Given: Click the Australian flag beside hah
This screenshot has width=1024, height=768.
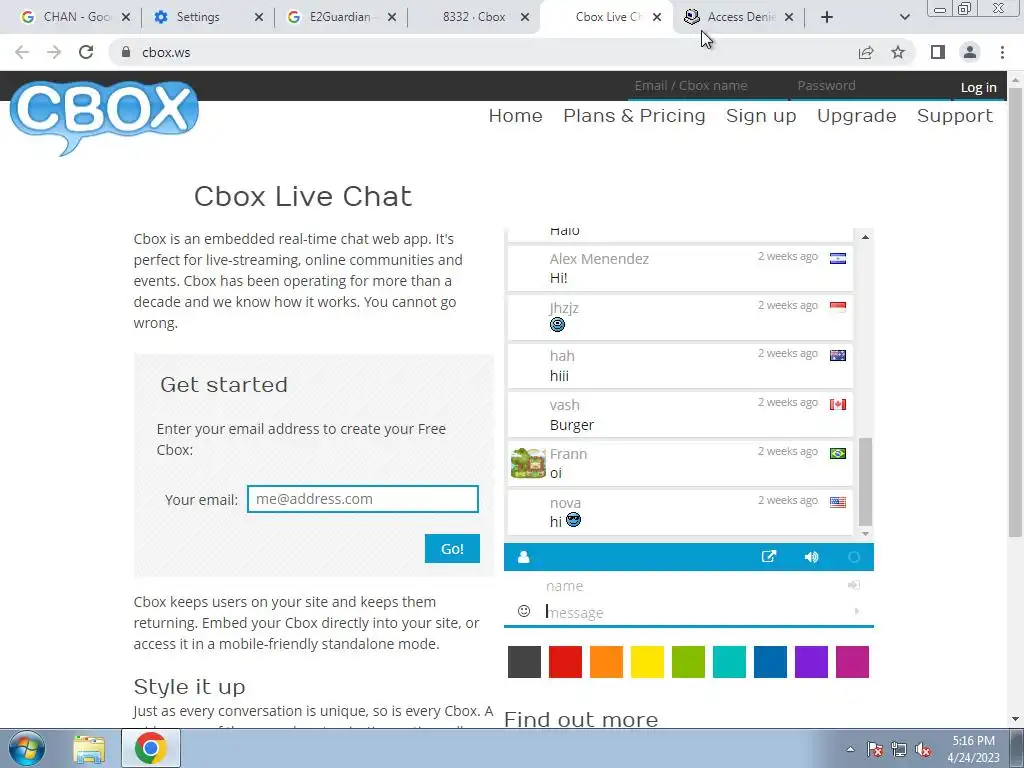Looking at the screenshot, I should 838,355.
